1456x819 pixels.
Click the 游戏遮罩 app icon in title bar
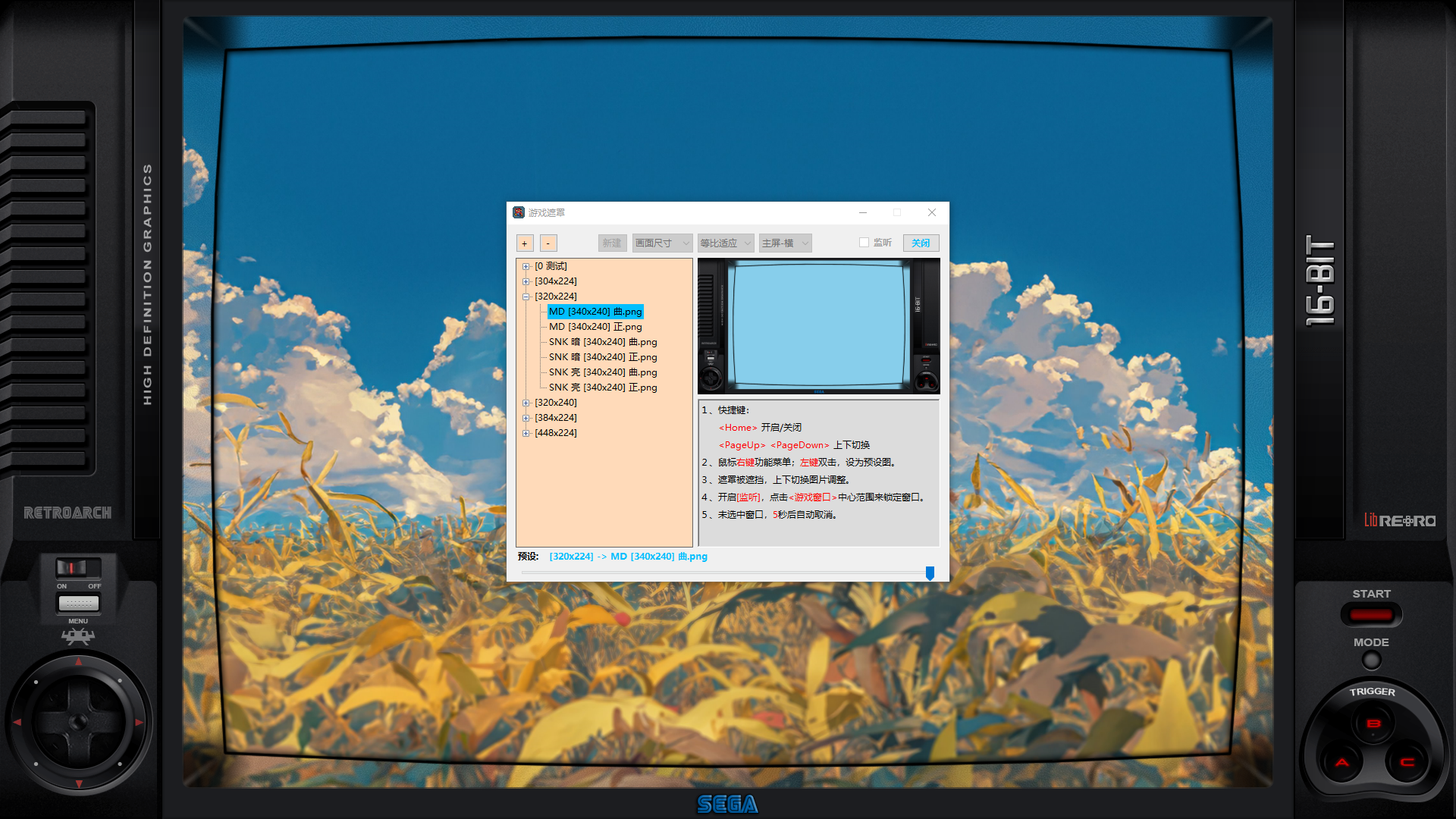click(x=519, y=212)
